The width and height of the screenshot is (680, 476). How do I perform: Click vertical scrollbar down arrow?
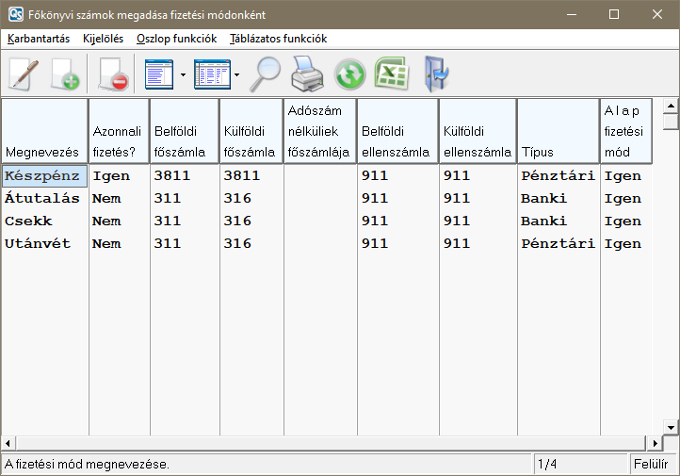671,427
